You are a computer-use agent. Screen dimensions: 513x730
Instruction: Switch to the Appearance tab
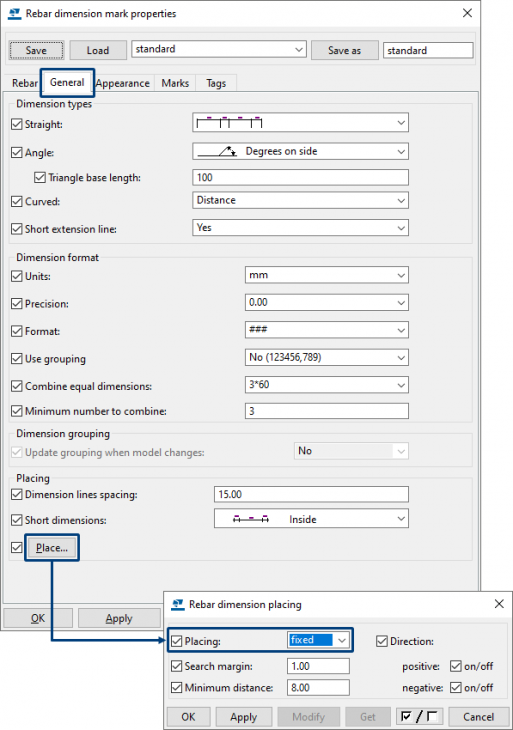(123, 83)
